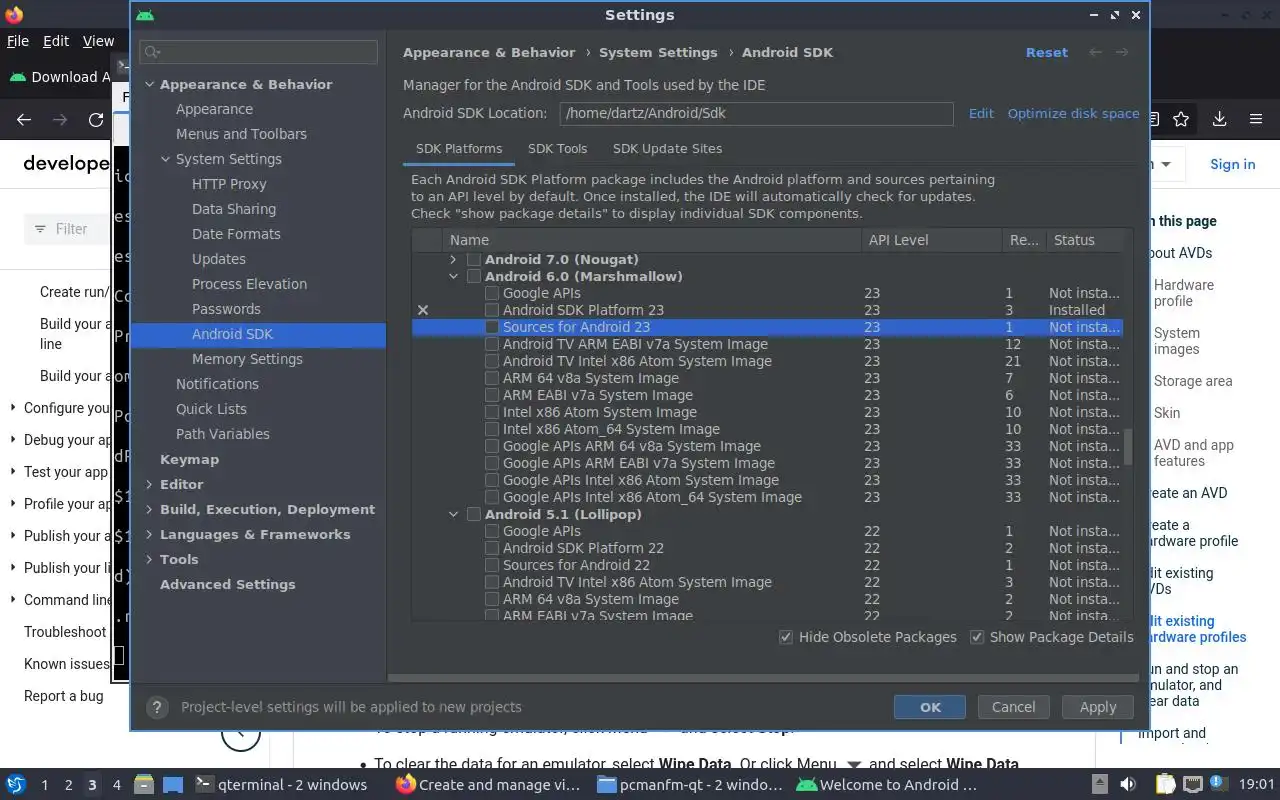1280x800 pixels.
Task: Open the Edit menu in background window
Action: tap(56, 41)
